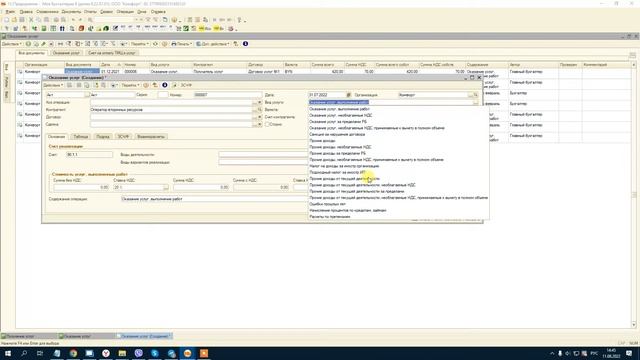Switch to the Взаиморасчеты tab
Screen dimensions: 640x360
click(151, 136)
